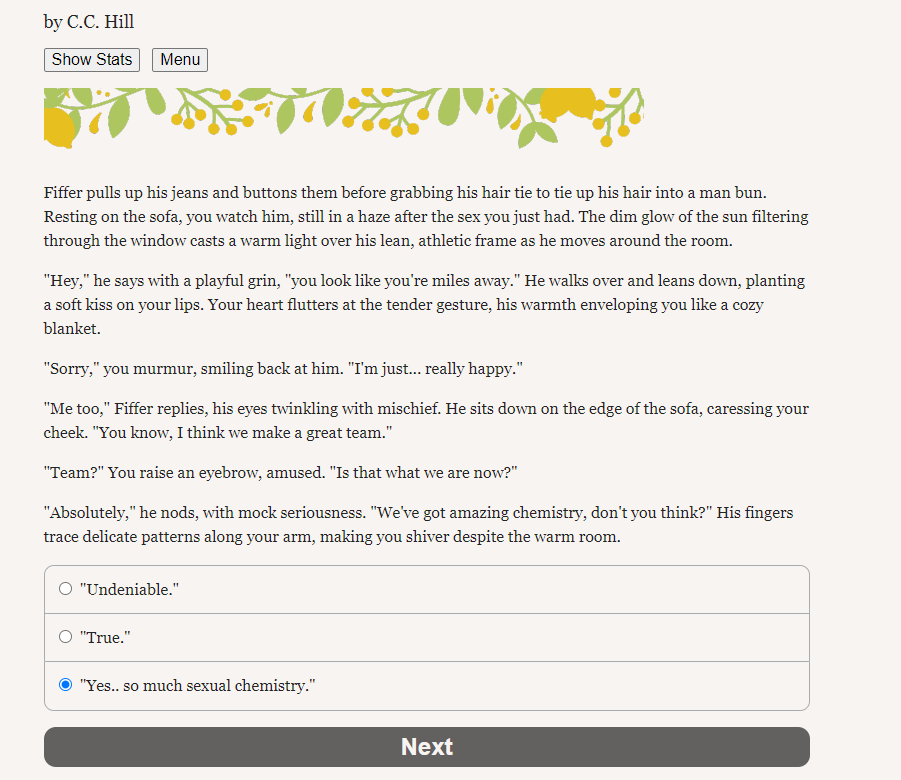
Task: Click the "Yes.. so much sexual chemistry." label
Action: (x=198, y=685)
